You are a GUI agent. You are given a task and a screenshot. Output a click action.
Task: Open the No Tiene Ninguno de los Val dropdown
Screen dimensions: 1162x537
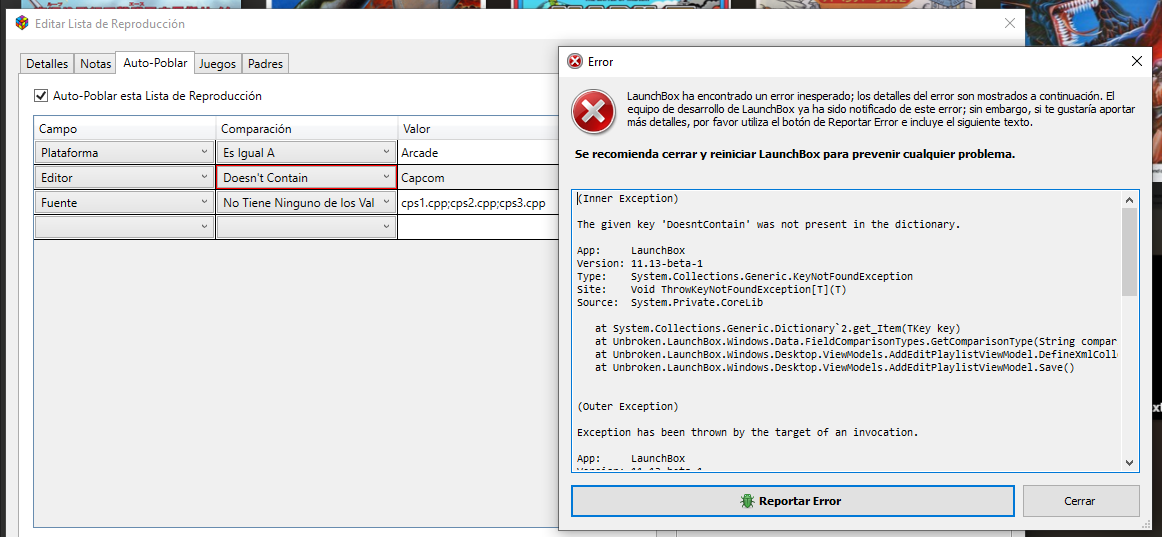[x=307, y=202]
